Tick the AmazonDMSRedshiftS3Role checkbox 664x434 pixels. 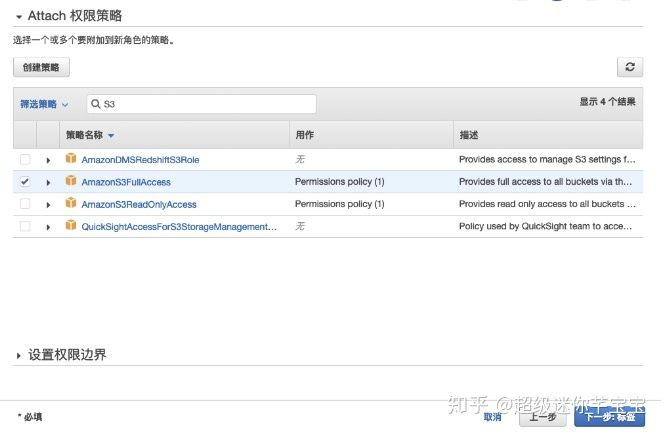25,160
